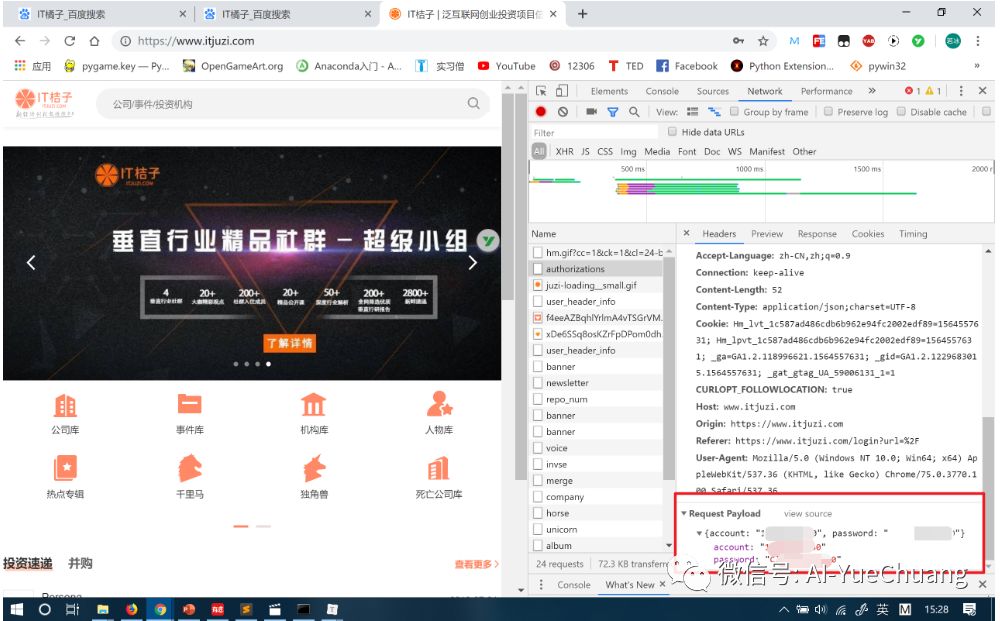This screenshot has height=621, width=1000.
Task: Open the Cookies tab of request details
Action: coord(868,234)
